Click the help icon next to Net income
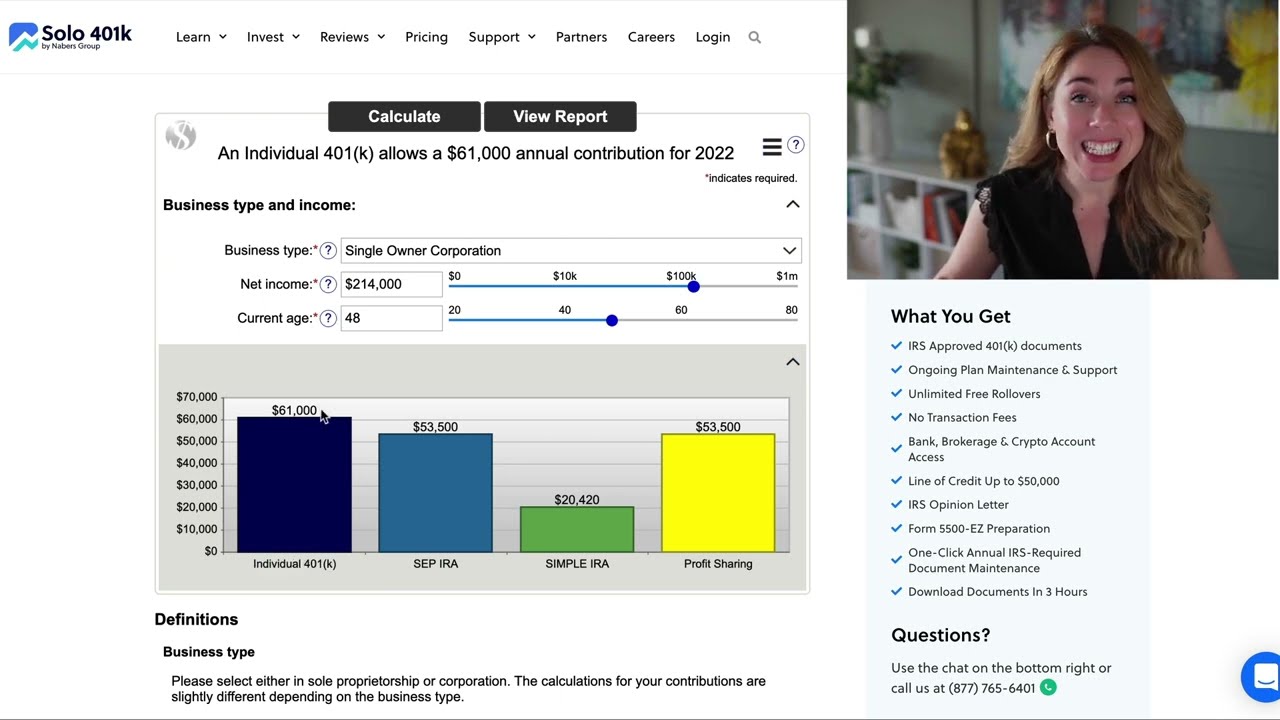Viewport: 1280px width, 720px height. pyautogui.click(x=328, y=285)
